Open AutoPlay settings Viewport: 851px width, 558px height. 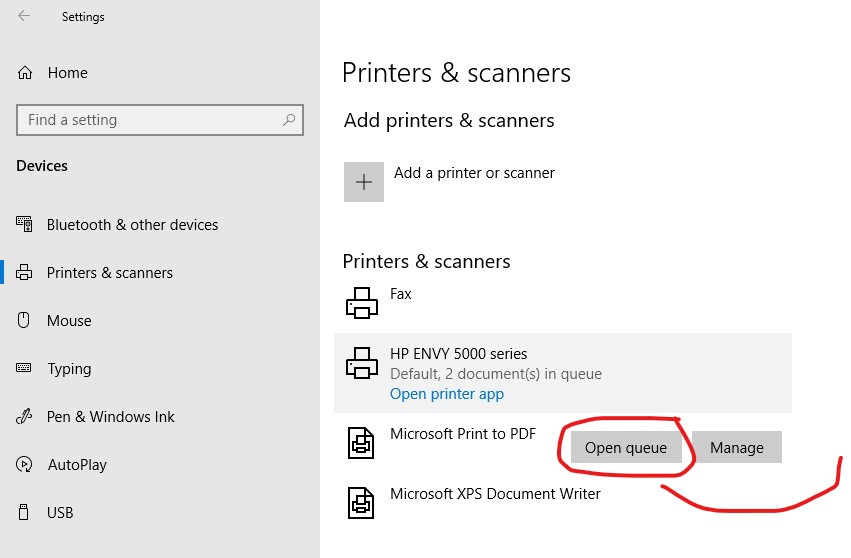tap(77, 465)
